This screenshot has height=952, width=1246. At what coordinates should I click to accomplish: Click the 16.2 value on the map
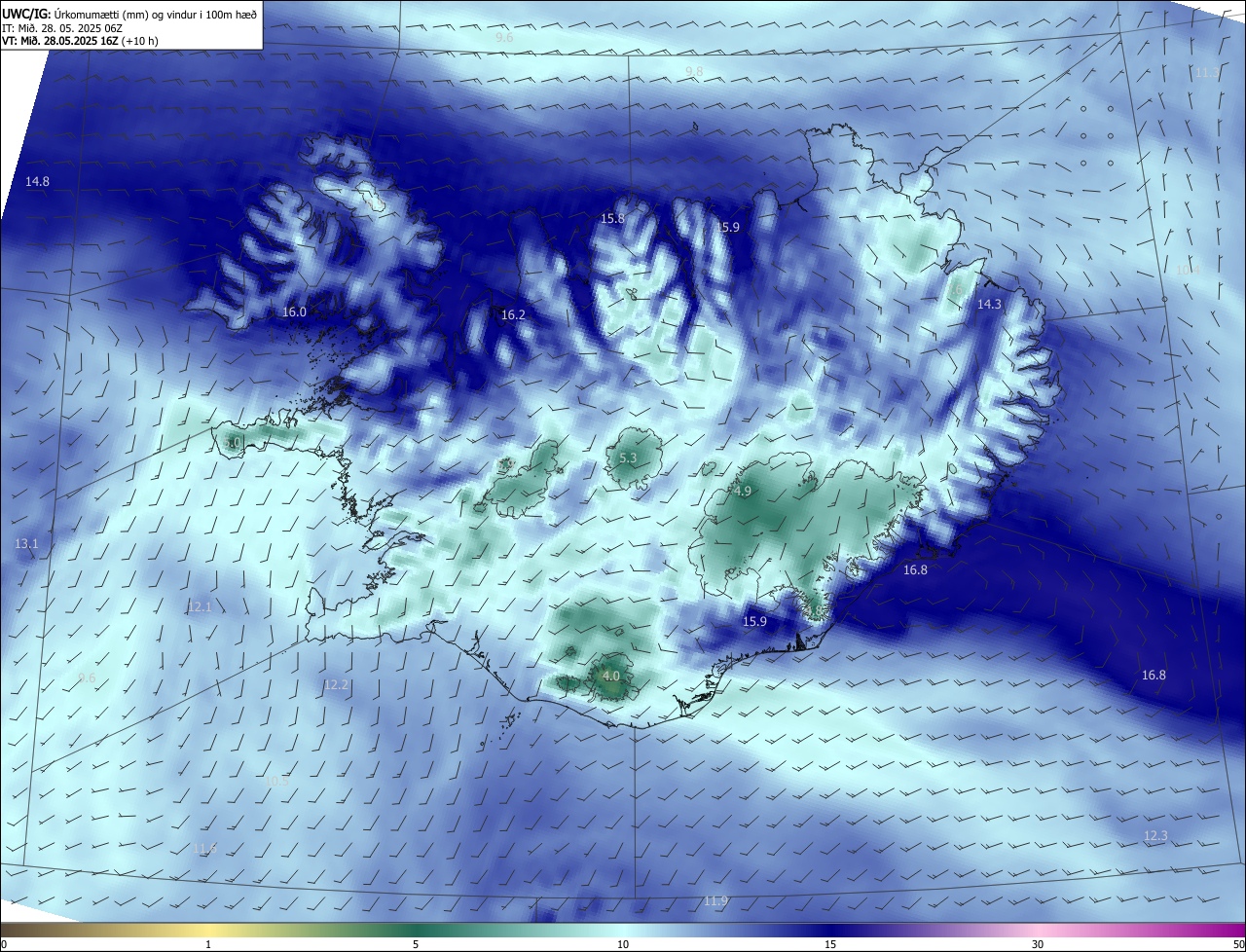click(x=513, y=315)
